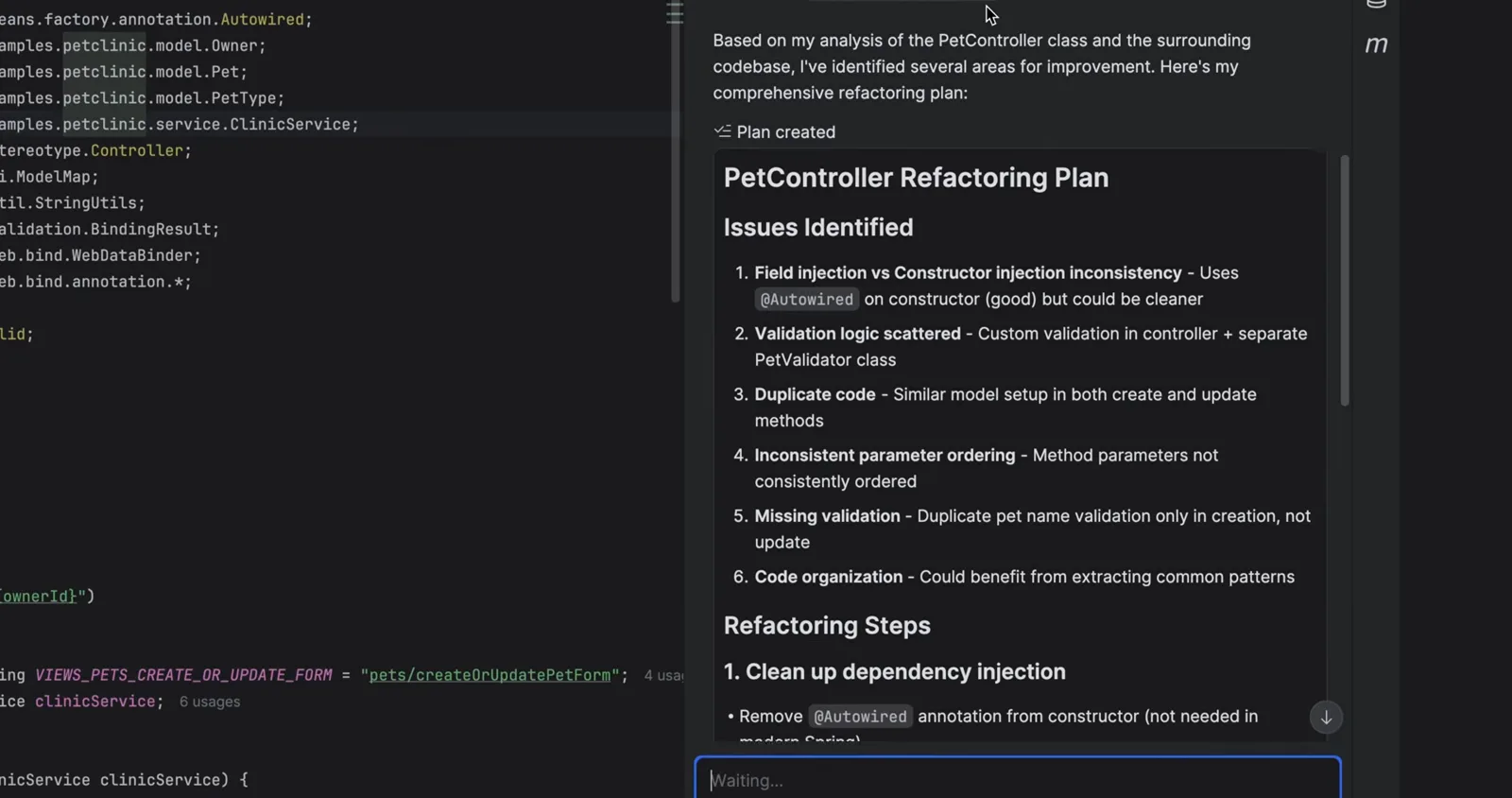Click the StringUtils import line
Screen dimensions: 1512x798
click(73, 203)
